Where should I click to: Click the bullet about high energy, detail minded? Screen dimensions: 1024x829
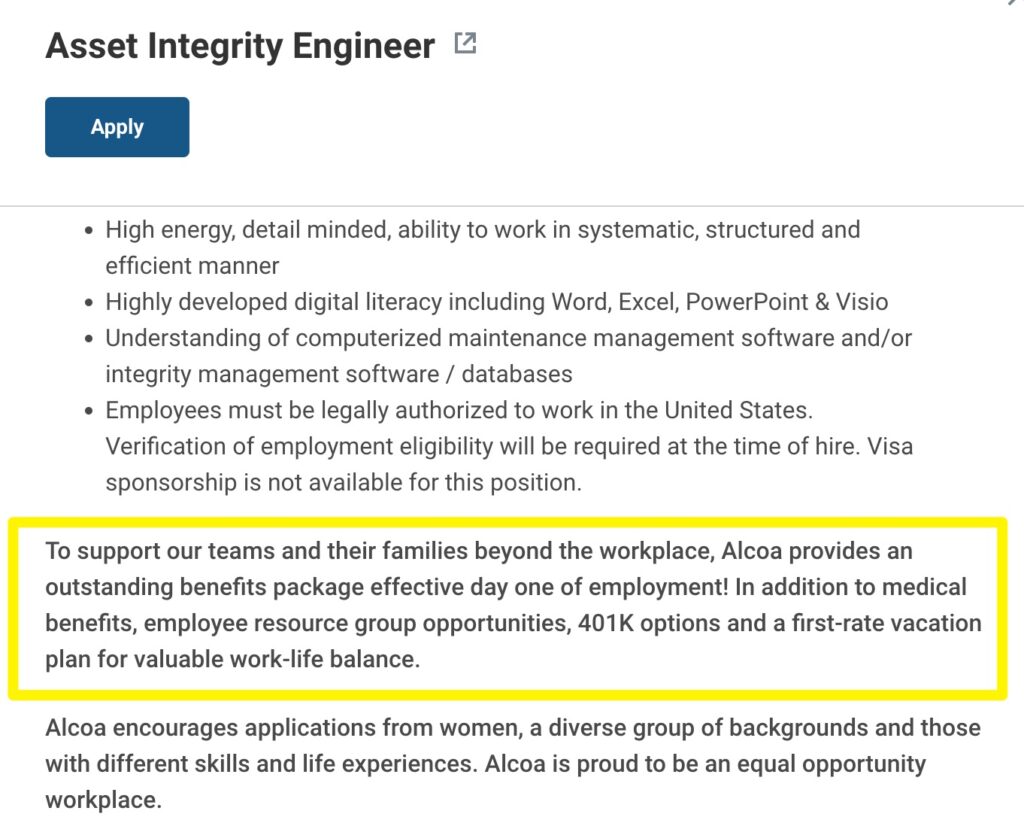click(x=483, y=248)
